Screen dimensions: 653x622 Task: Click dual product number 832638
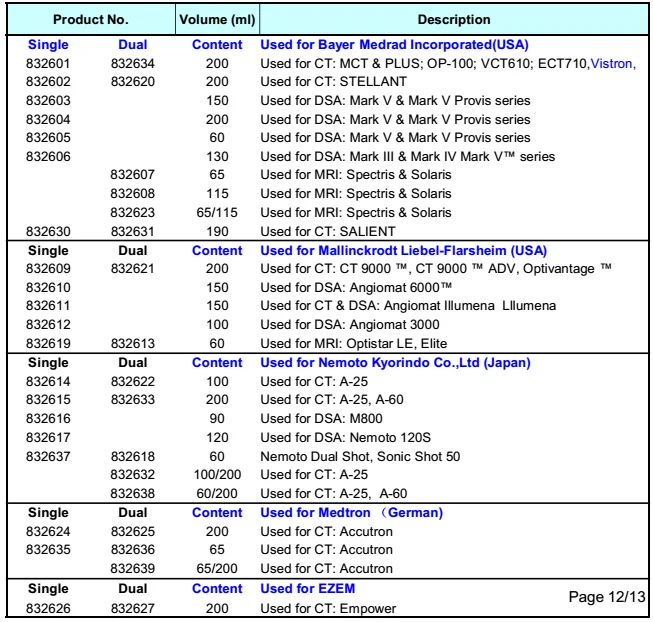[x=133, y=494]
